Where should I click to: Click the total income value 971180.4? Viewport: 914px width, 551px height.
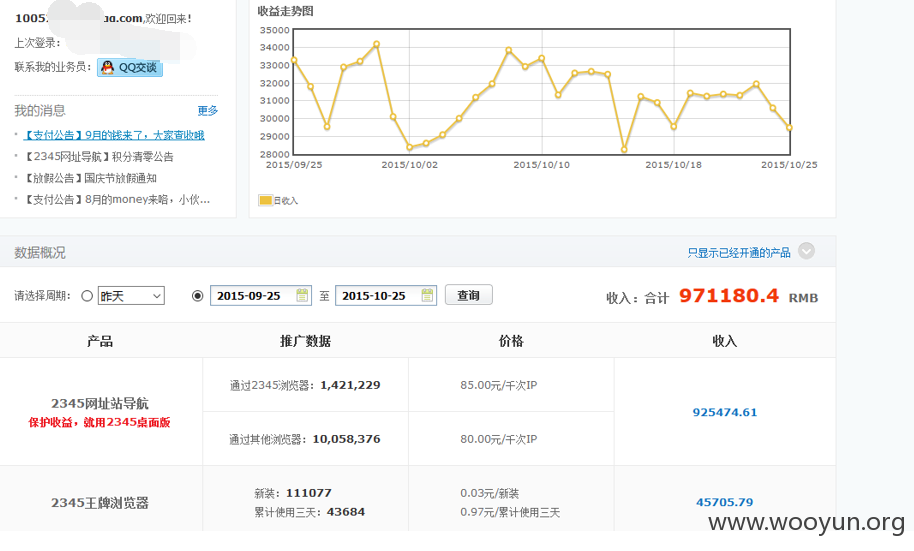729,296
